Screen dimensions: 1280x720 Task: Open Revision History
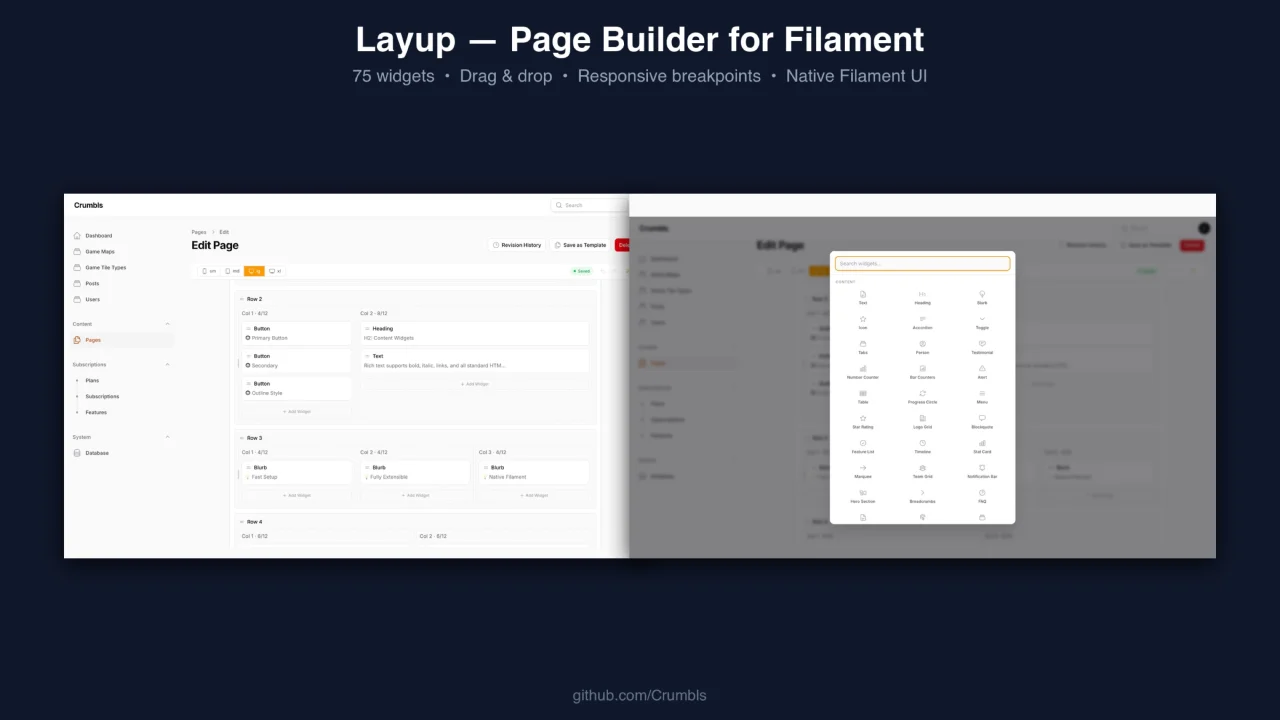pyautogui.click(x=517, y=245)
